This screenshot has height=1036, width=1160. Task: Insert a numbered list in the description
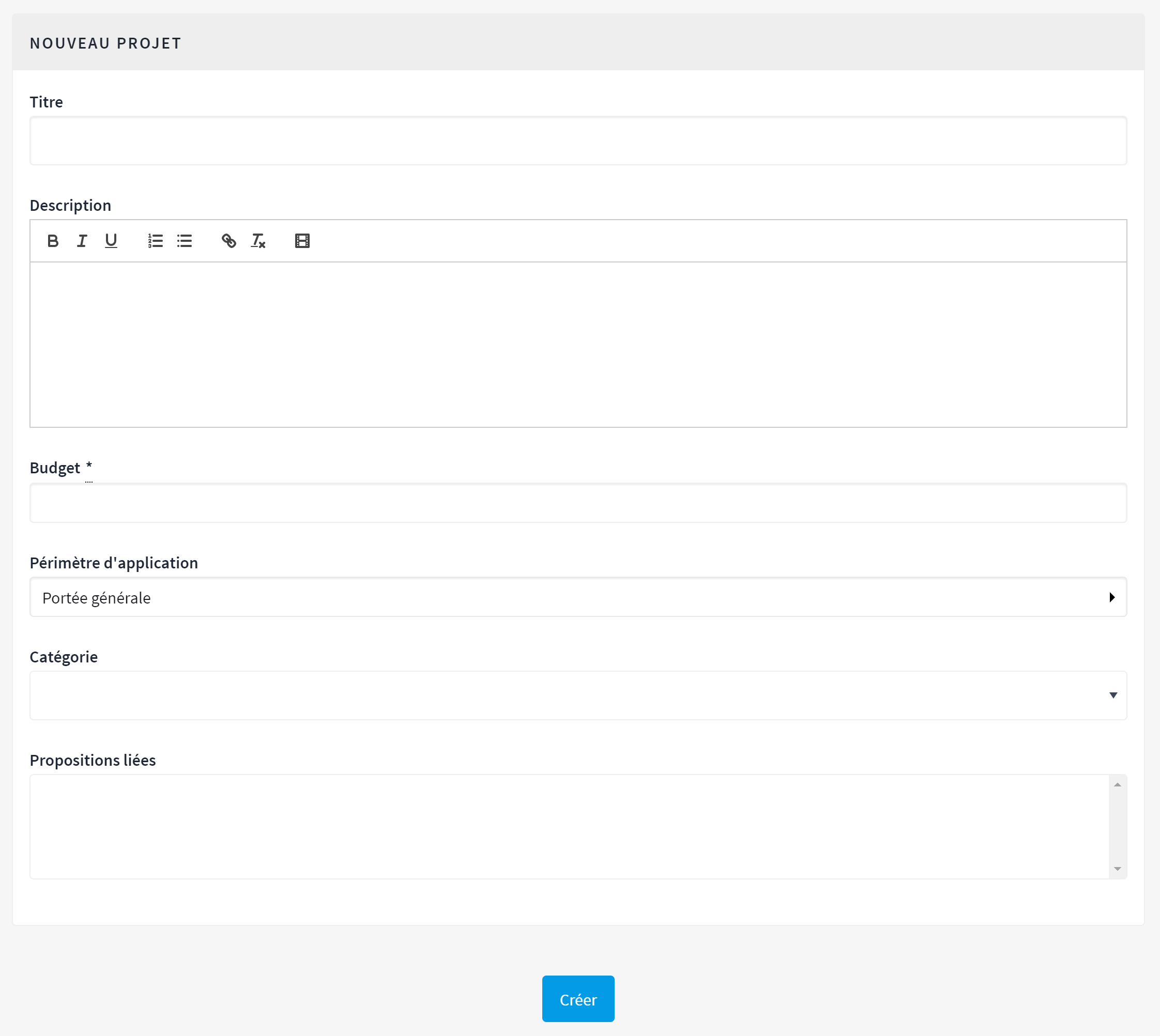coord(156,241)
